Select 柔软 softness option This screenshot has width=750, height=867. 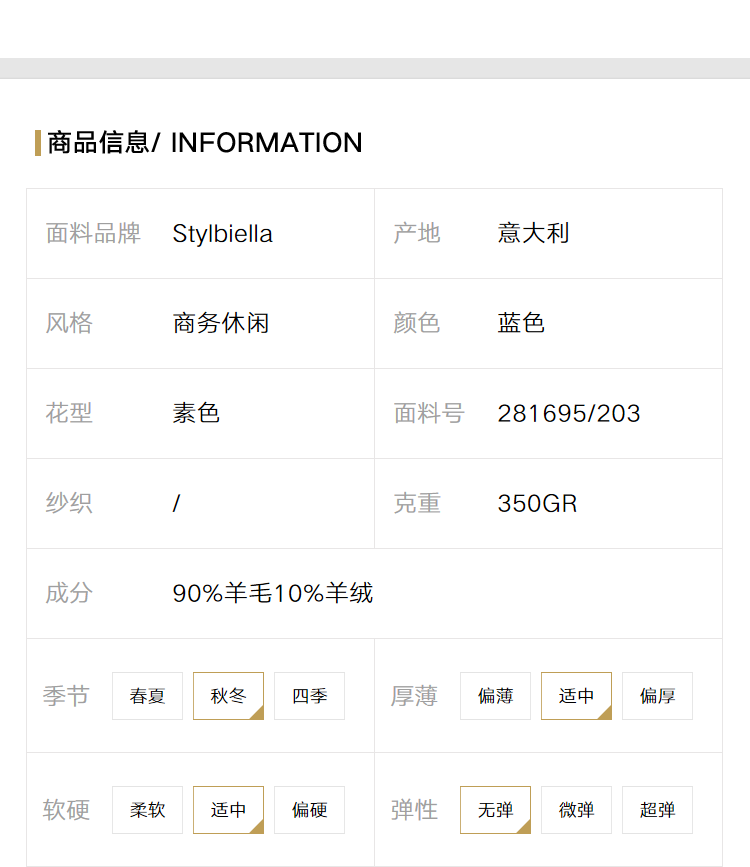(147, 809)
